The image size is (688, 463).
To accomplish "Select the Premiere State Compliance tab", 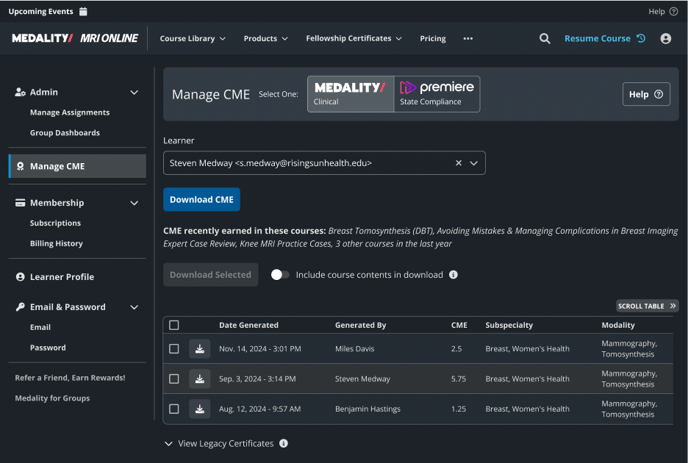I will [437, 94].
